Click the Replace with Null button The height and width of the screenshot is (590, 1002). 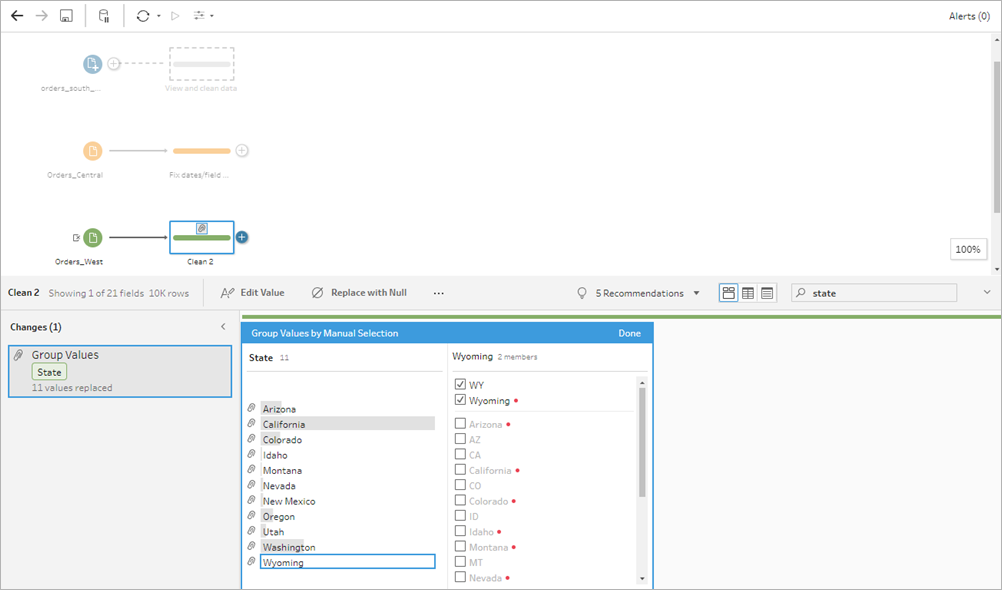tap(359, 293)
